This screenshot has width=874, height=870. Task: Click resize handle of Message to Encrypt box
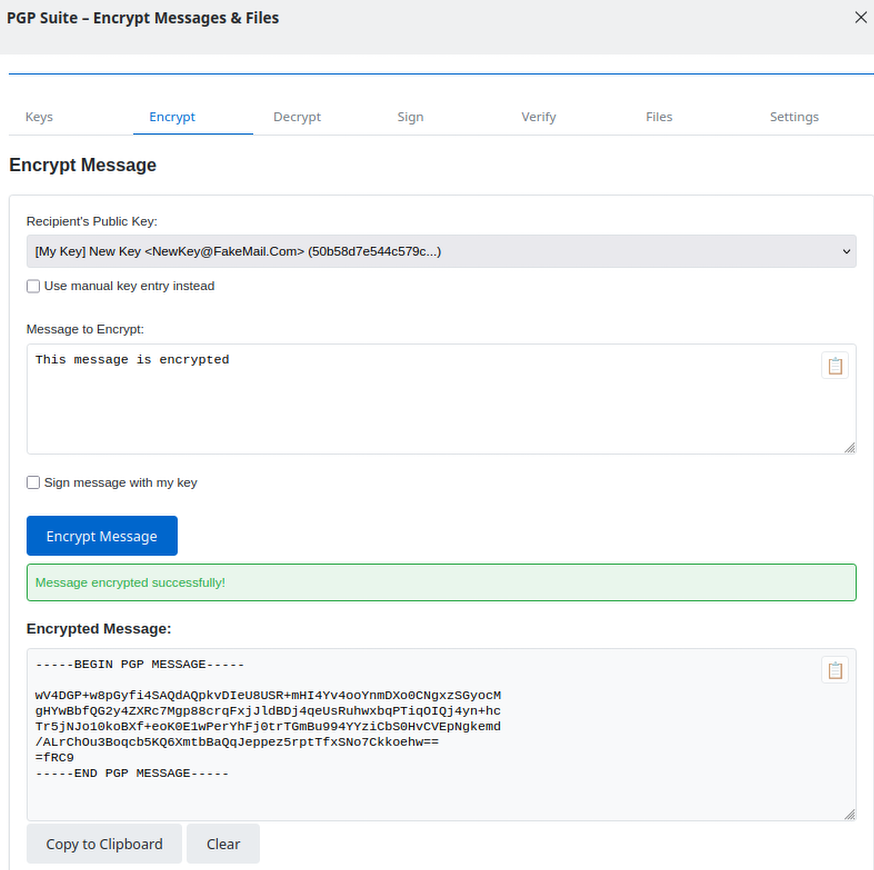point(849,448)
